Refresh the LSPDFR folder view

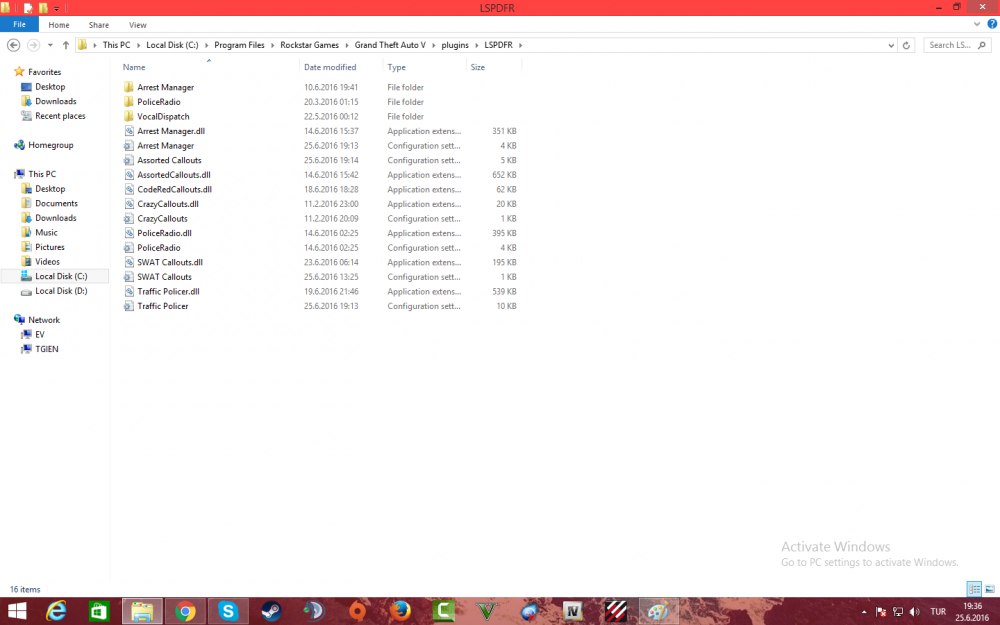[906, 45]
